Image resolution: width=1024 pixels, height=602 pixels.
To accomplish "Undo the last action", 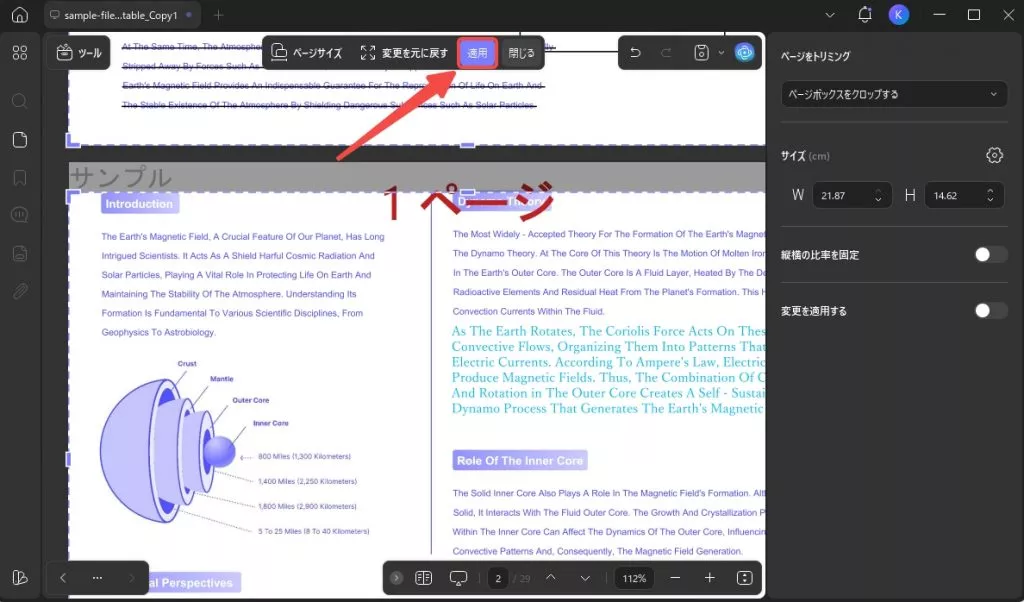I will click(x=635, y=53).
